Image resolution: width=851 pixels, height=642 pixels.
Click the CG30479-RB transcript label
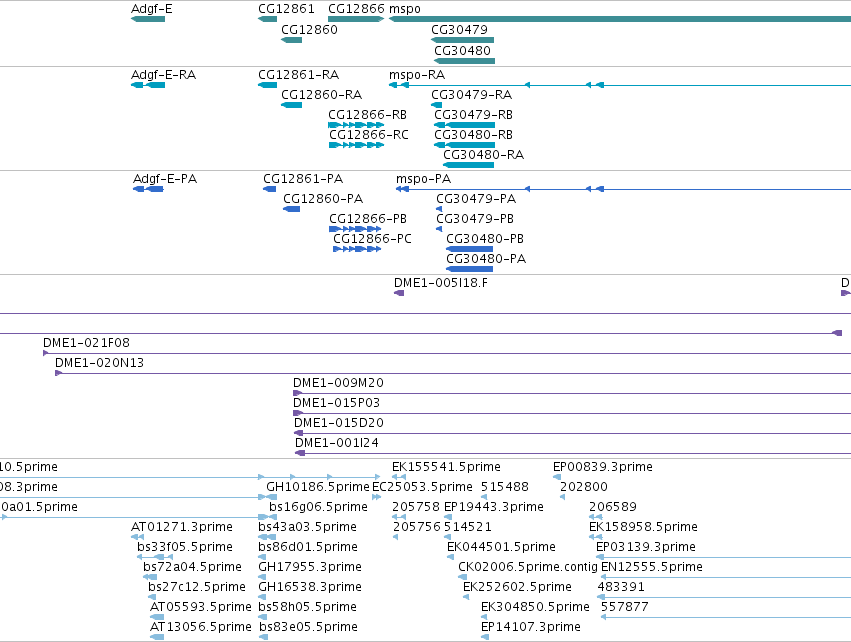(473, 115)
